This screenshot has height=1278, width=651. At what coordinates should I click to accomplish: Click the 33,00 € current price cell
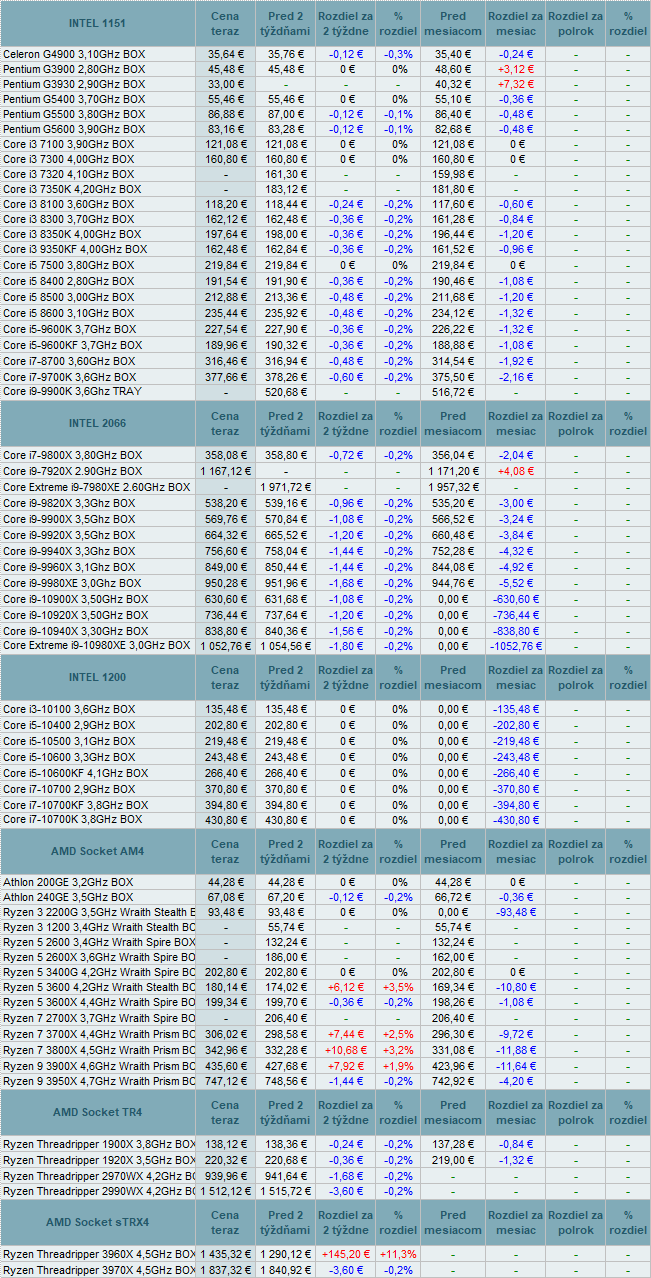click(226, 84)
